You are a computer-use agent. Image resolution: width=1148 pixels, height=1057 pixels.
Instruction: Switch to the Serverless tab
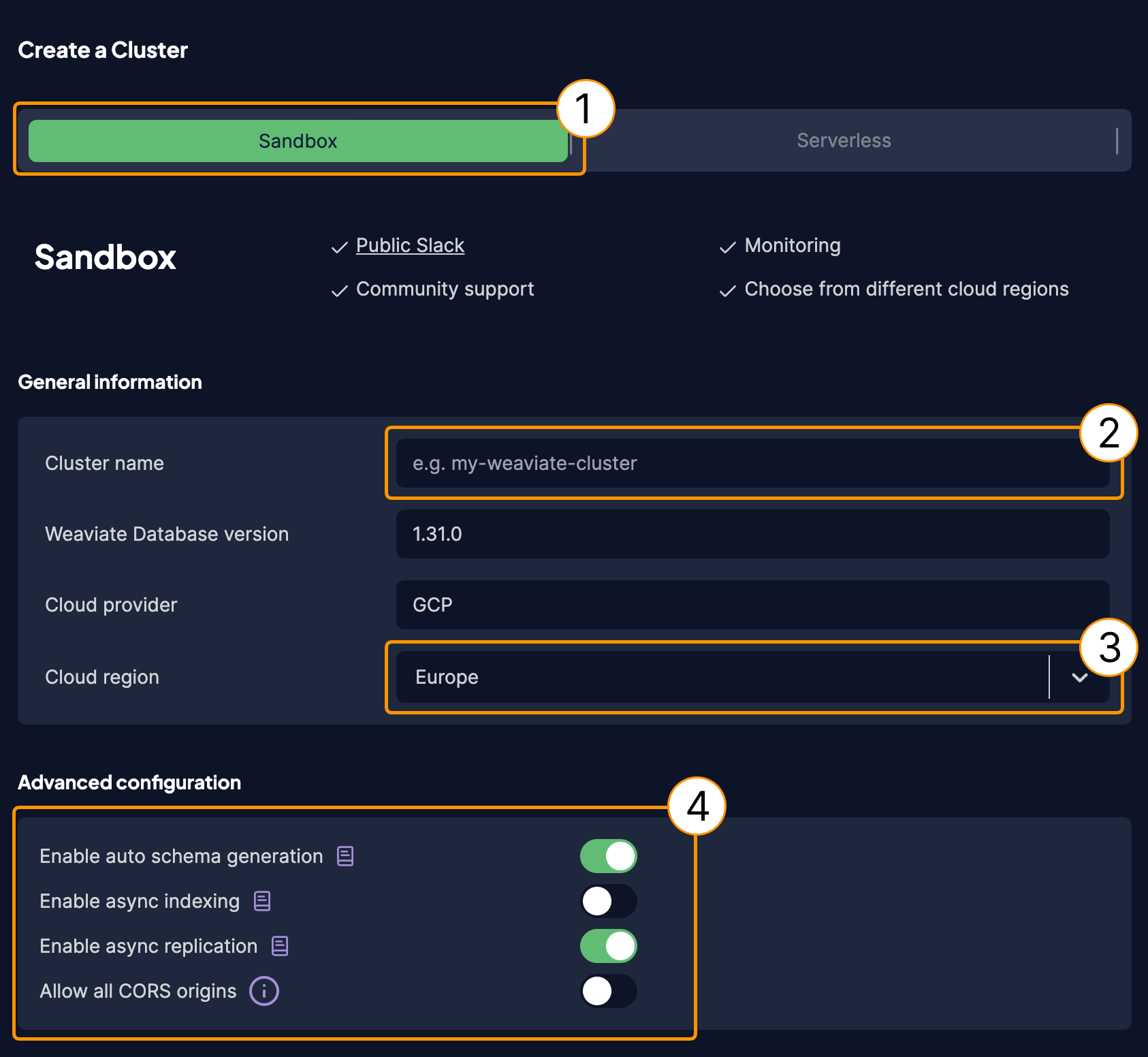[x=844, y=140]
